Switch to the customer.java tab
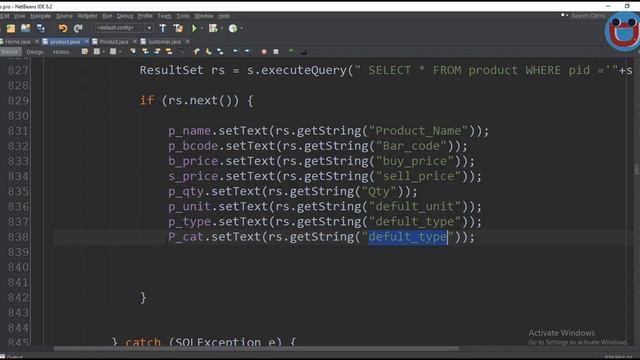This screenshot has height=360, width=640. [164, 42]
